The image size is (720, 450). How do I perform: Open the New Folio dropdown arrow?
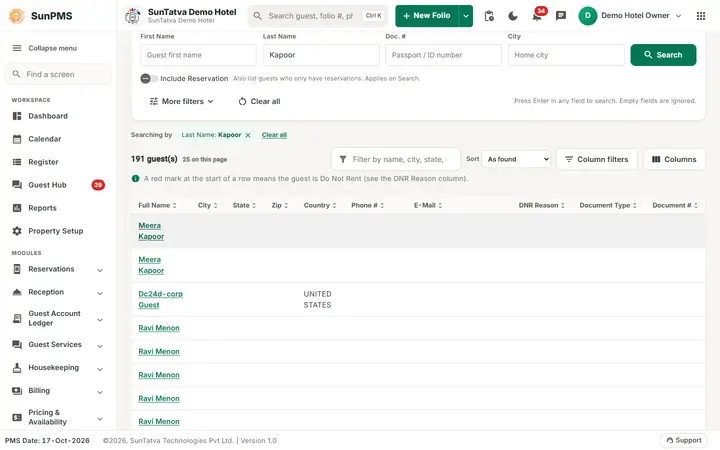[x=466, y=16]
